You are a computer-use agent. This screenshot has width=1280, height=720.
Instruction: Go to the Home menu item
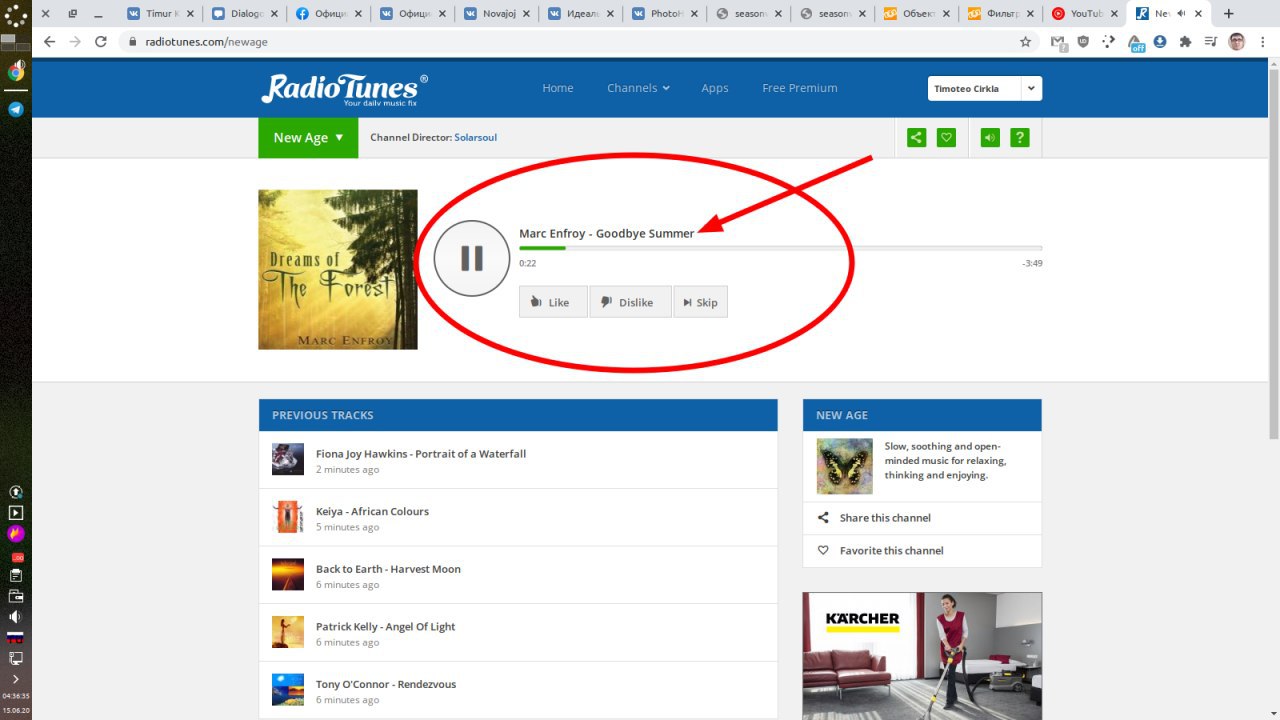pos(558,88)
